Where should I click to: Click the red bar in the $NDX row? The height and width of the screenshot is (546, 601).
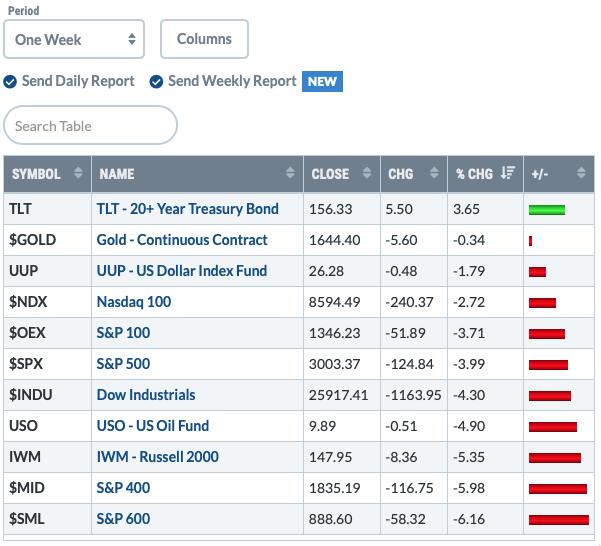coord(542,303)
